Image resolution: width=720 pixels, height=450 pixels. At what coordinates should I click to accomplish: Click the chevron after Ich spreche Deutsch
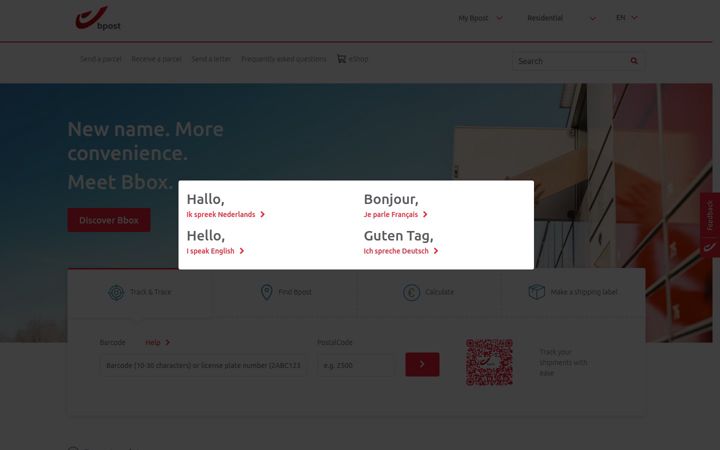coord(436,251)
